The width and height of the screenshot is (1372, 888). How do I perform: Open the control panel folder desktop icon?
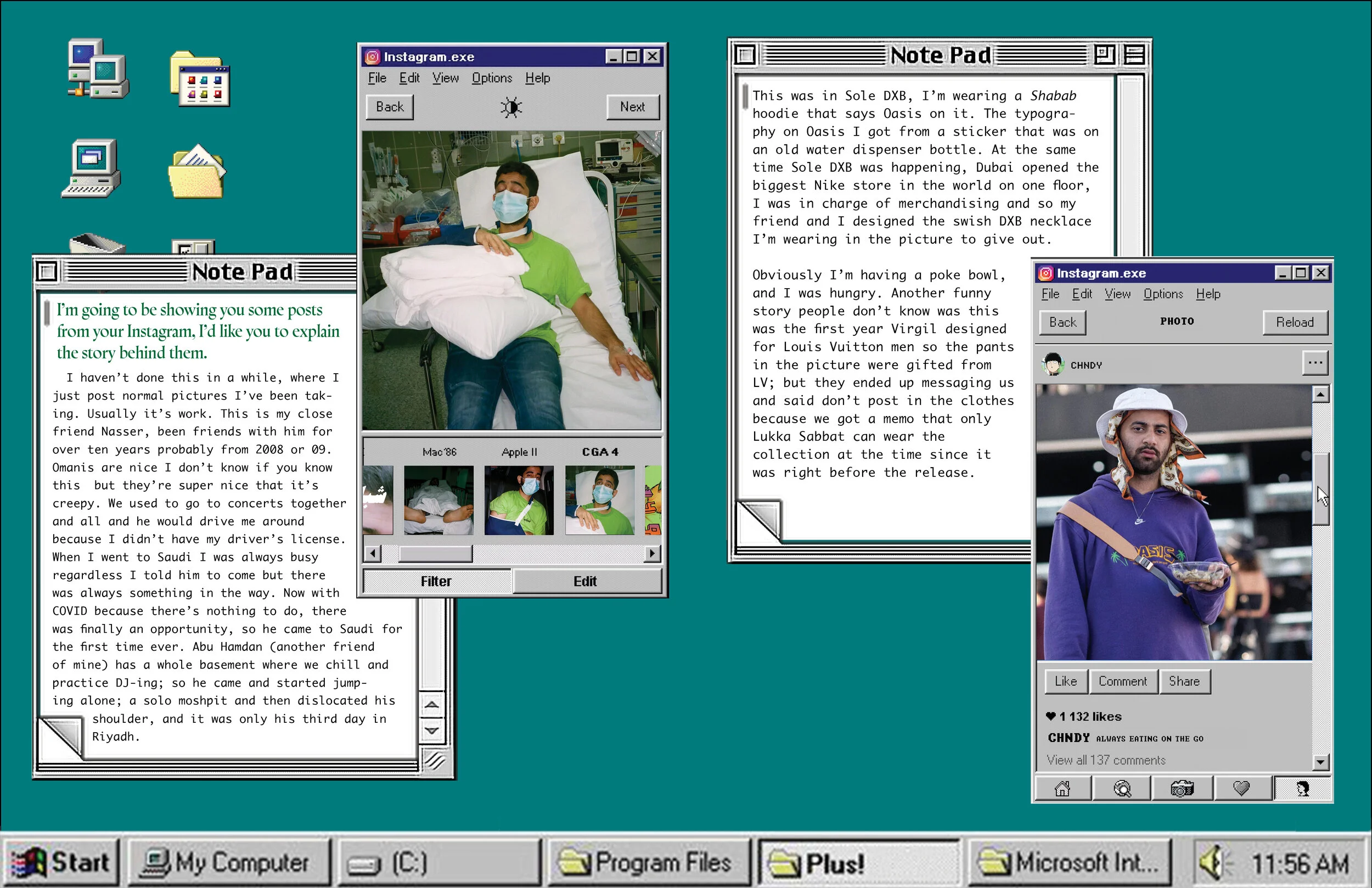(200, 80)
